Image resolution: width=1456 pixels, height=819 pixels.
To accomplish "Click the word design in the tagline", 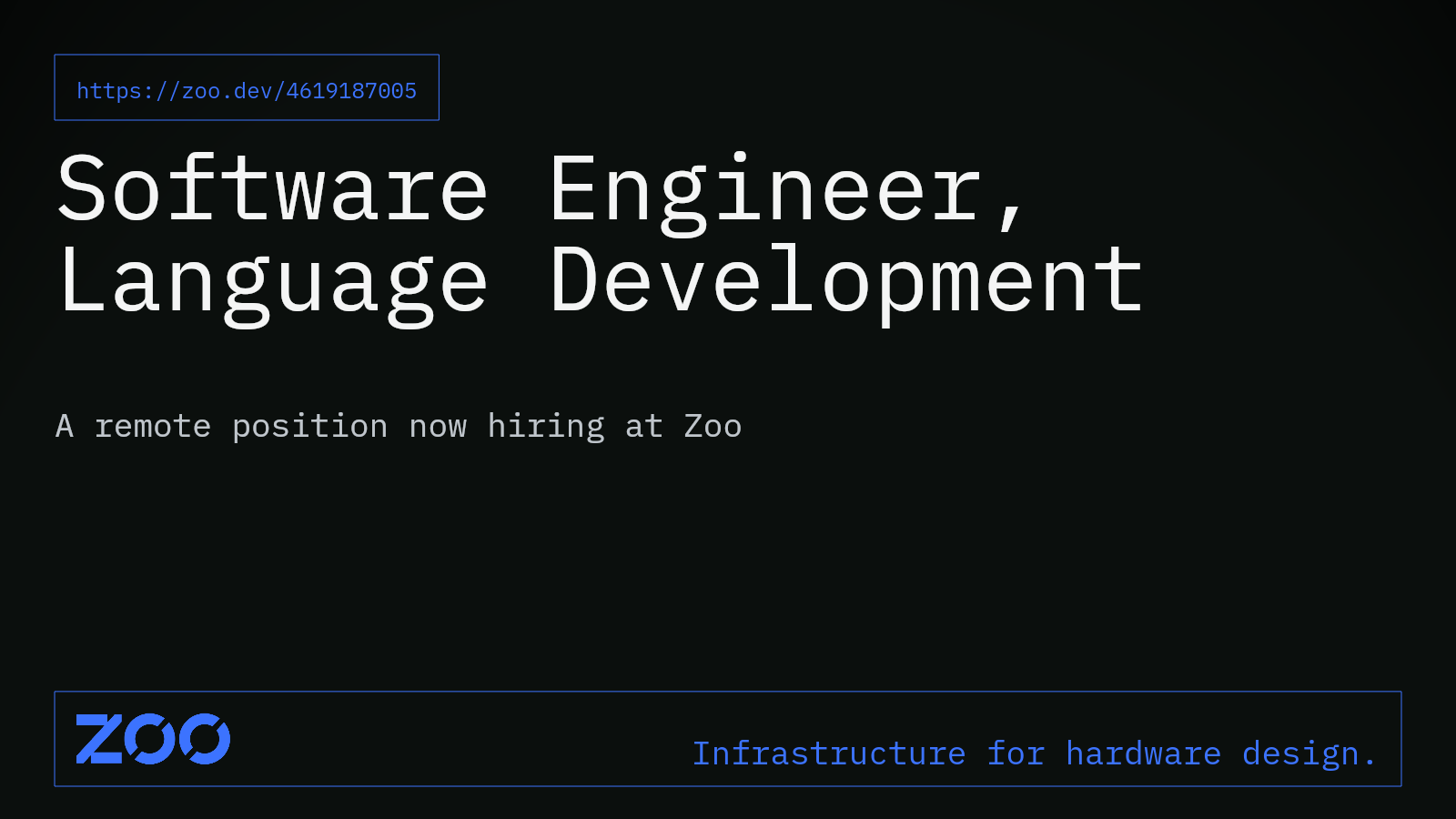I will point(1300,753).
